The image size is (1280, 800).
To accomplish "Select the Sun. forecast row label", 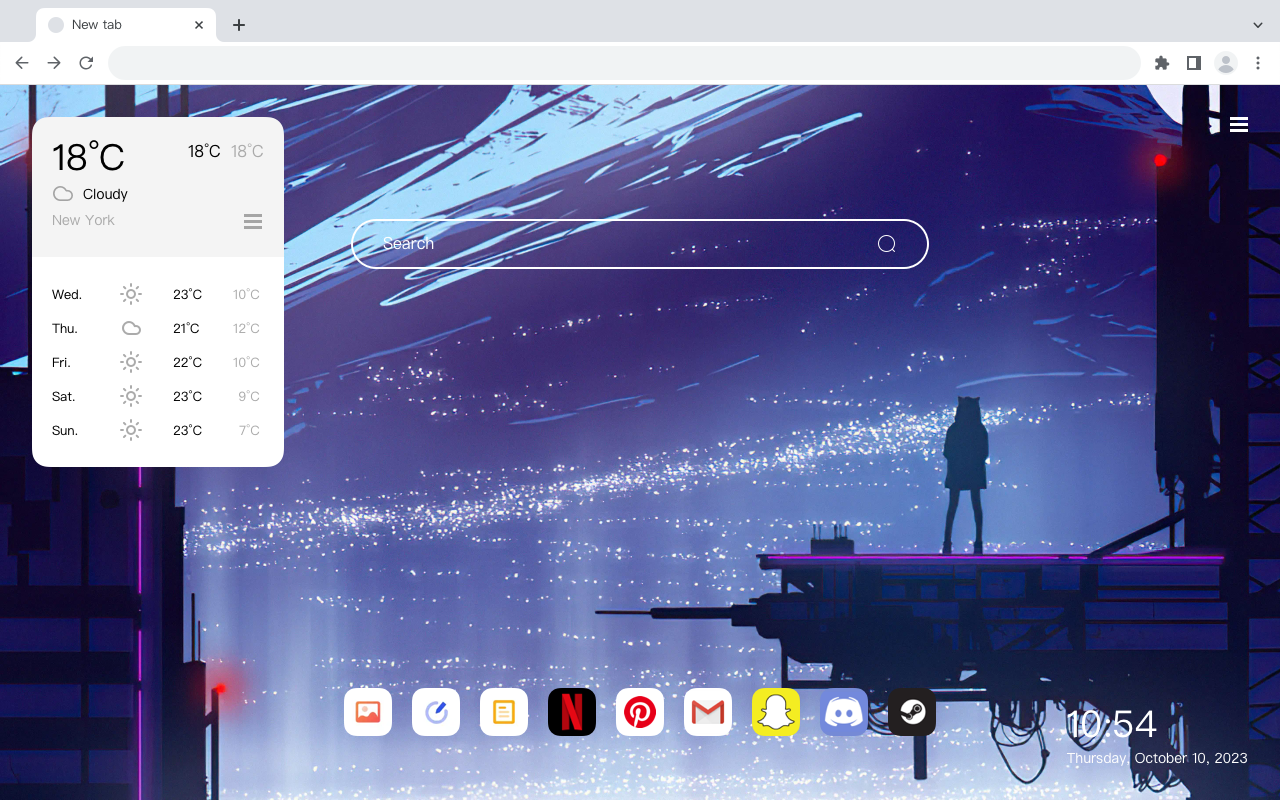I will point(65,431).
